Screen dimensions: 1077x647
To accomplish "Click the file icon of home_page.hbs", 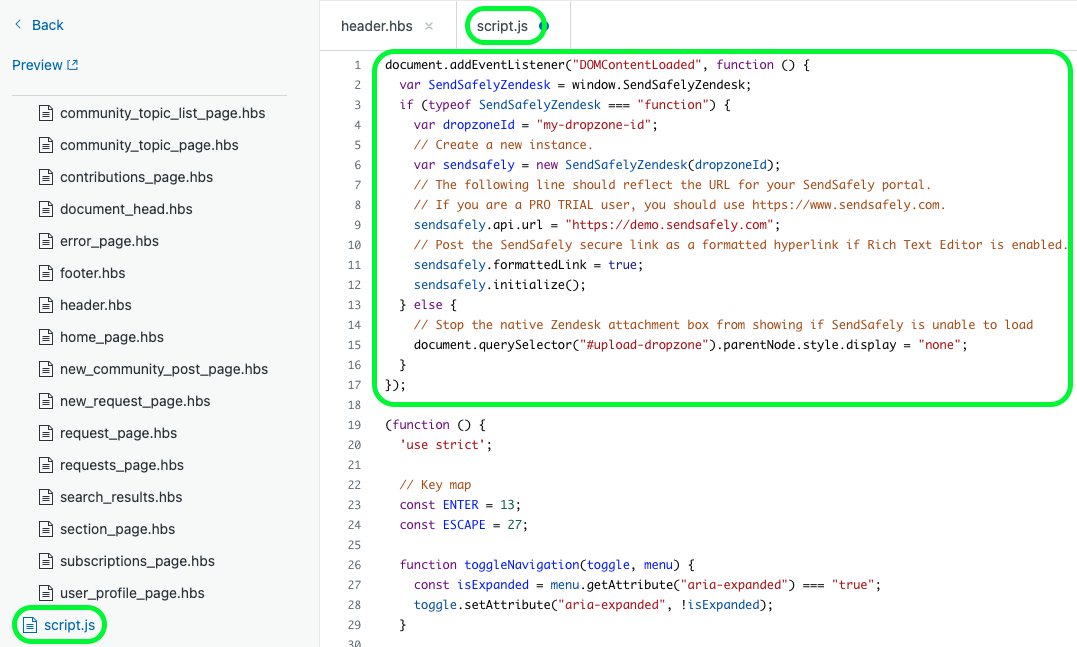I will [x=46, y=337].
